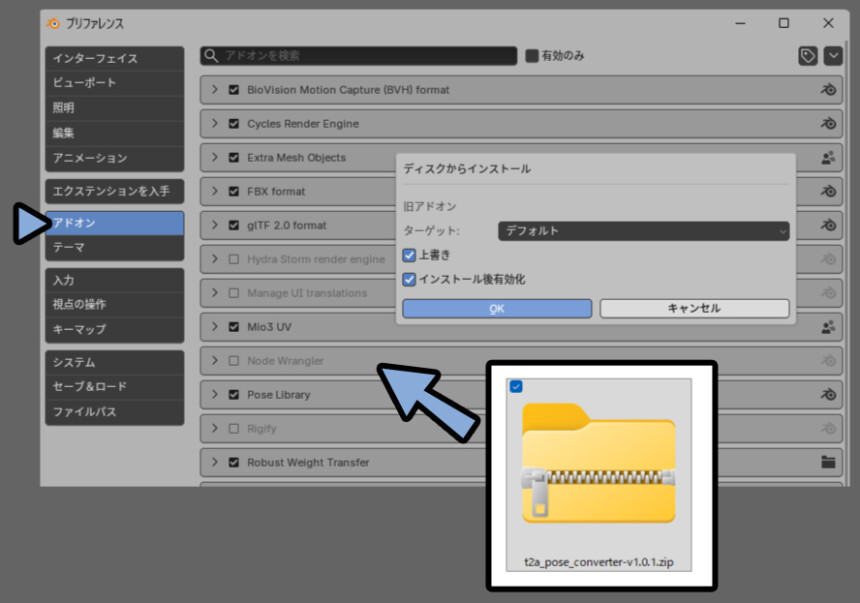Click Blender icon on Cycles Render Engine row

(x=827, y=124)
